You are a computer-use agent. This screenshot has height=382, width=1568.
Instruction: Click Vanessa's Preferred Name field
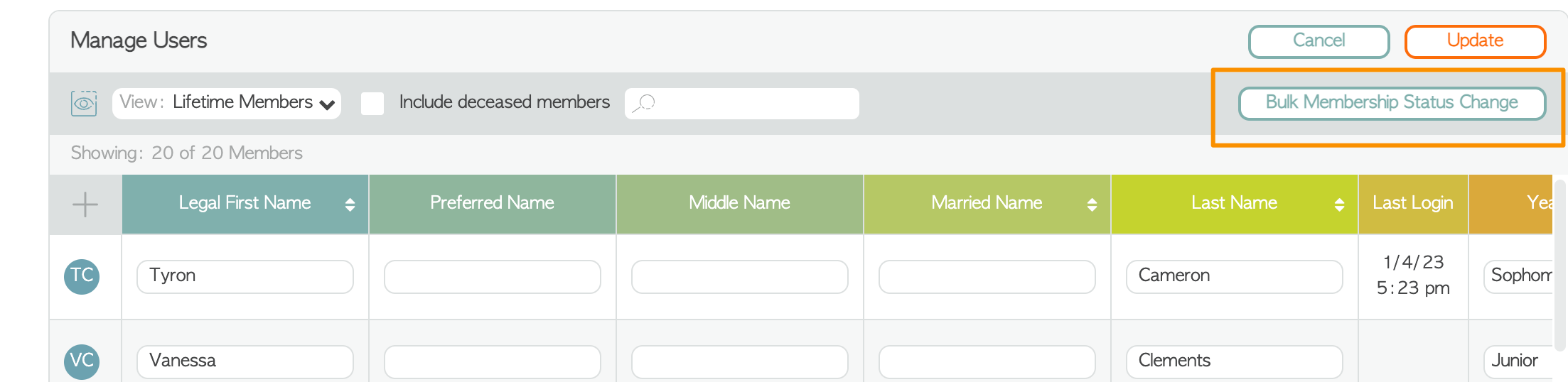[493, 361]
